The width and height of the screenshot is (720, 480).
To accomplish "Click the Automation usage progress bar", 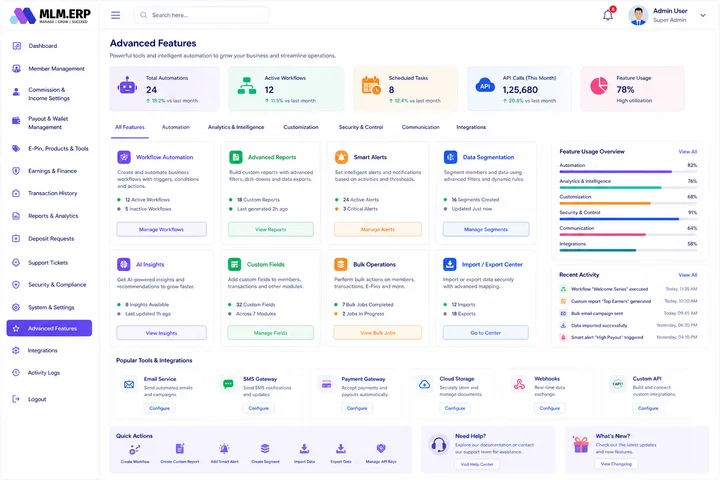I will (x=628, y=172).
